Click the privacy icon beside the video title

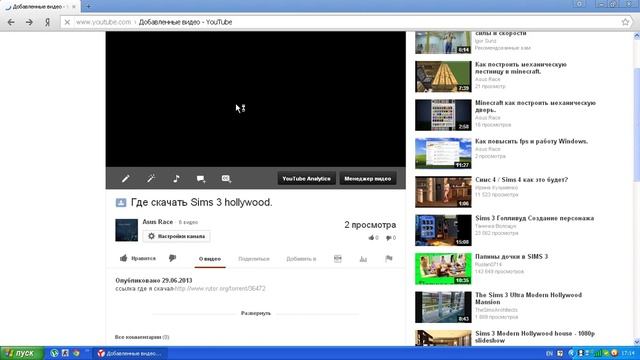[121, 202]
